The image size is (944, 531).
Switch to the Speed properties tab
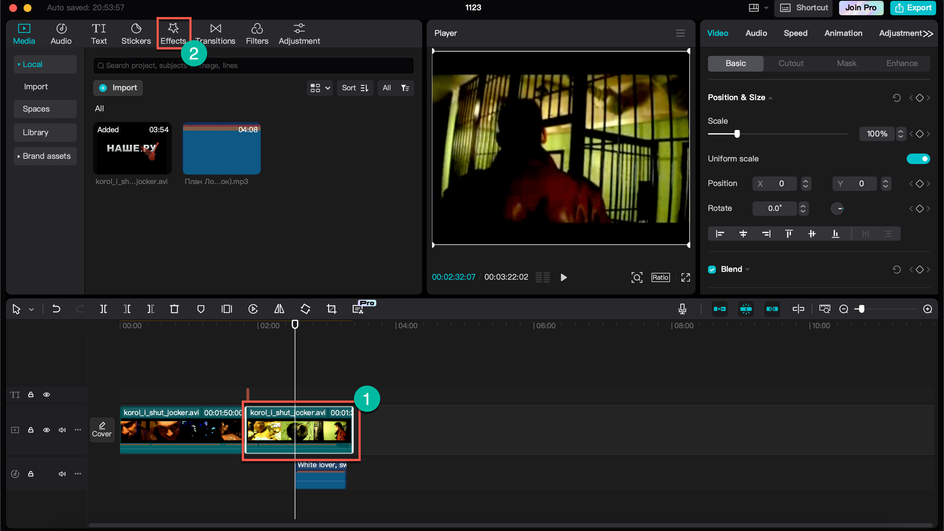795,33
